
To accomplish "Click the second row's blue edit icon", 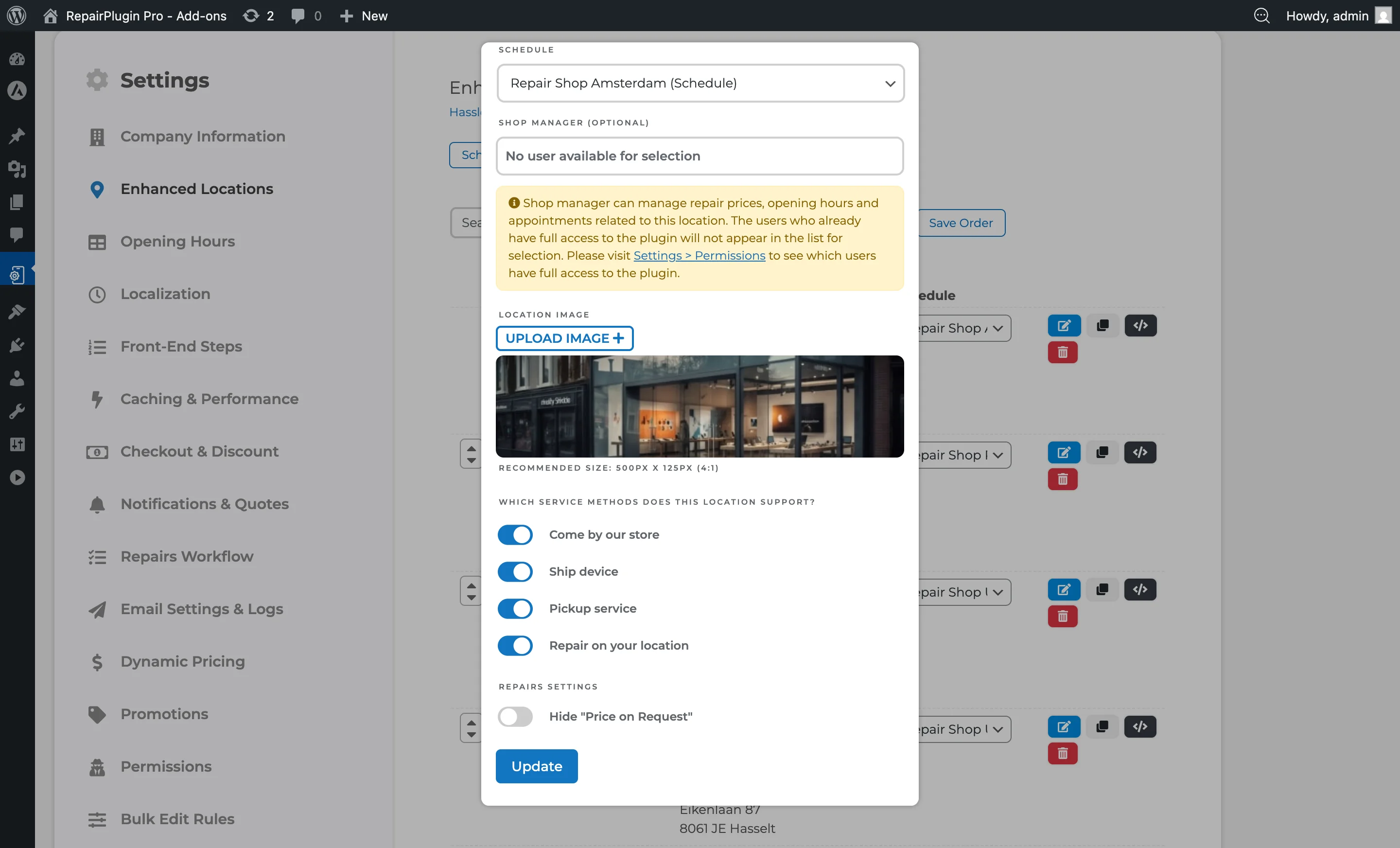I will [x=1064, y=453].
